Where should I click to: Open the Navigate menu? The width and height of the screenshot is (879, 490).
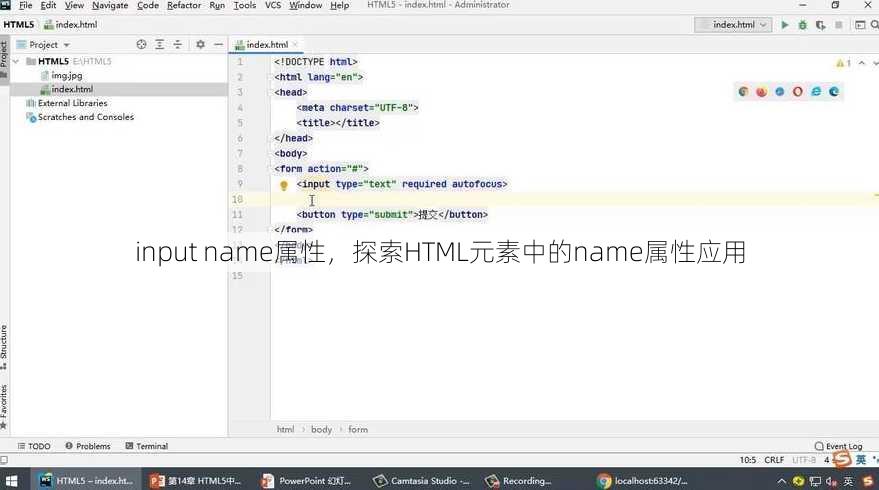tap(110, 5)
